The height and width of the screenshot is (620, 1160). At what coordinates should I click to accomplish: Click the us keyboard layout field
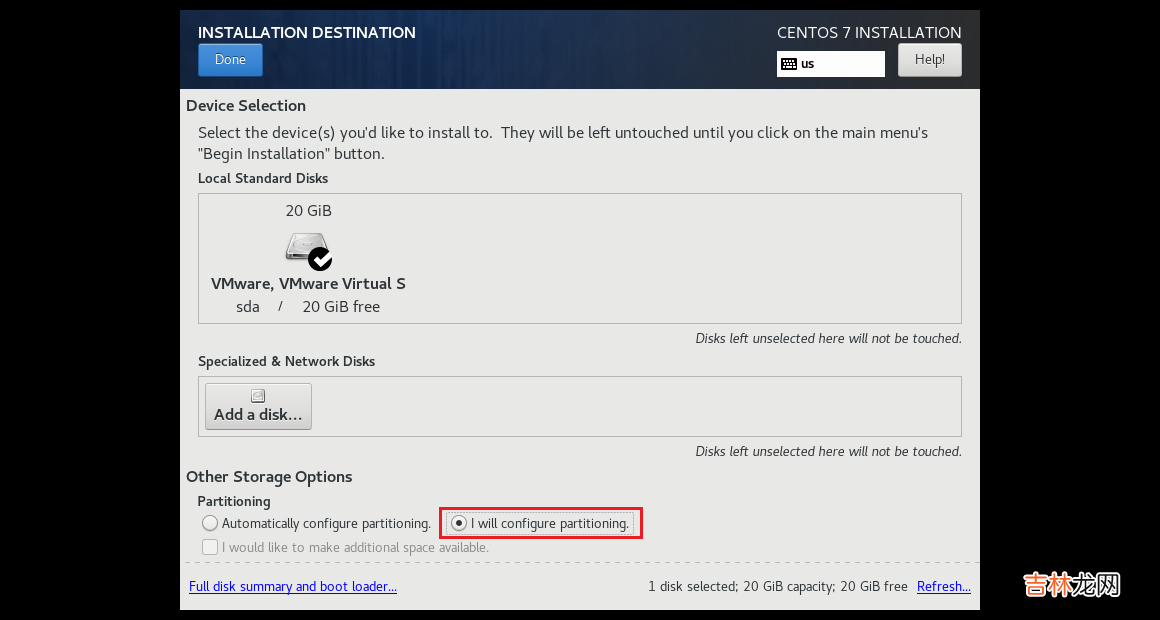pos(840,64)
